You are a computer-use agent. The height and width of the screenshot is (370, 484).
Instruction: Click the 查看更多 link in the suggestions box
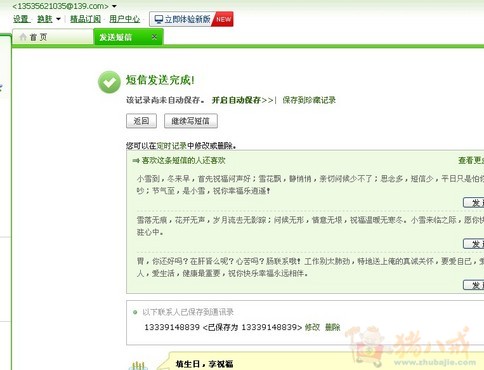click(471, 160)
